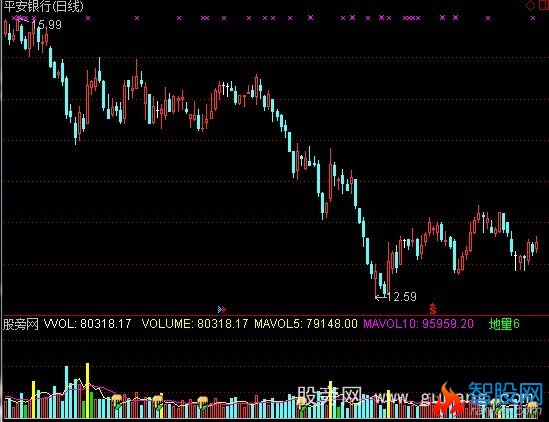
Task: Click the 平安银行(日线) chart title
Action: pos(43,6)
